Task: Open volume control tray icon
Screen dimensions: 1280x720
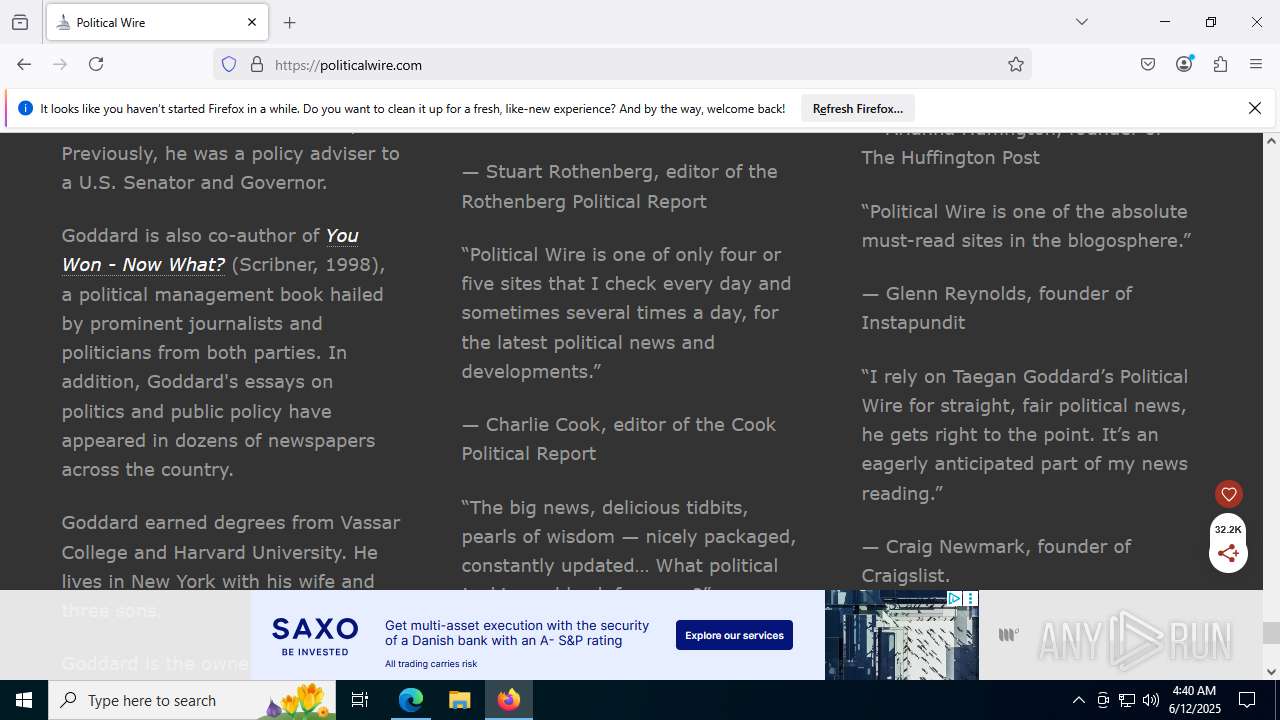Action: tap(1151, 700)
